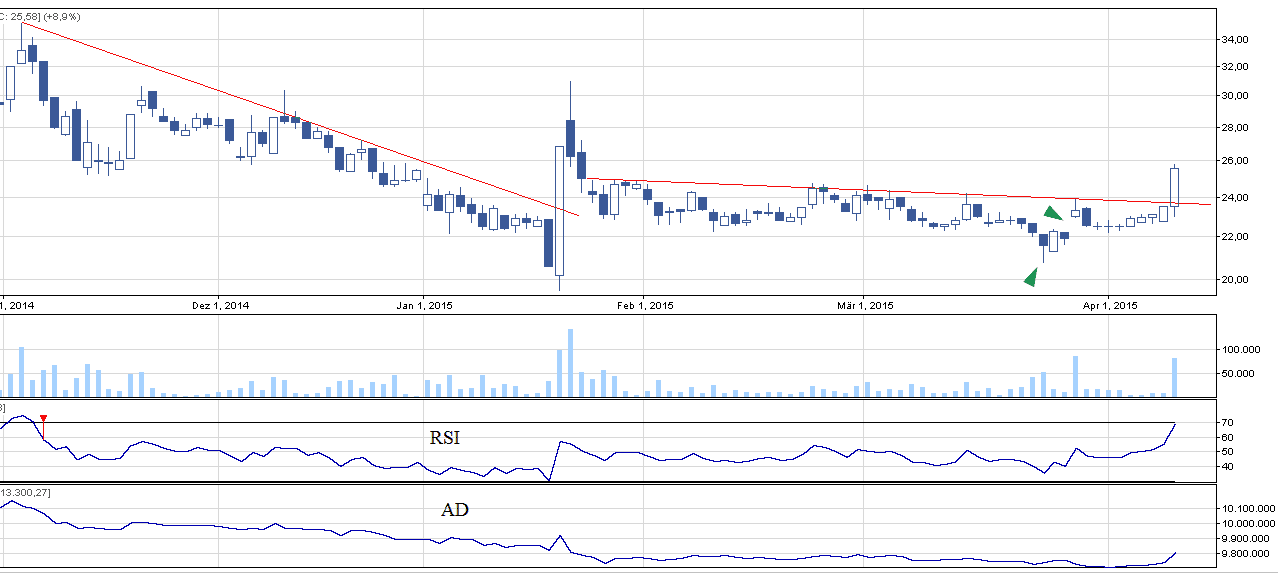Click the Feb 1, 2015 date label
Screen dimensions: 1278x574
[x=646, y=305]
